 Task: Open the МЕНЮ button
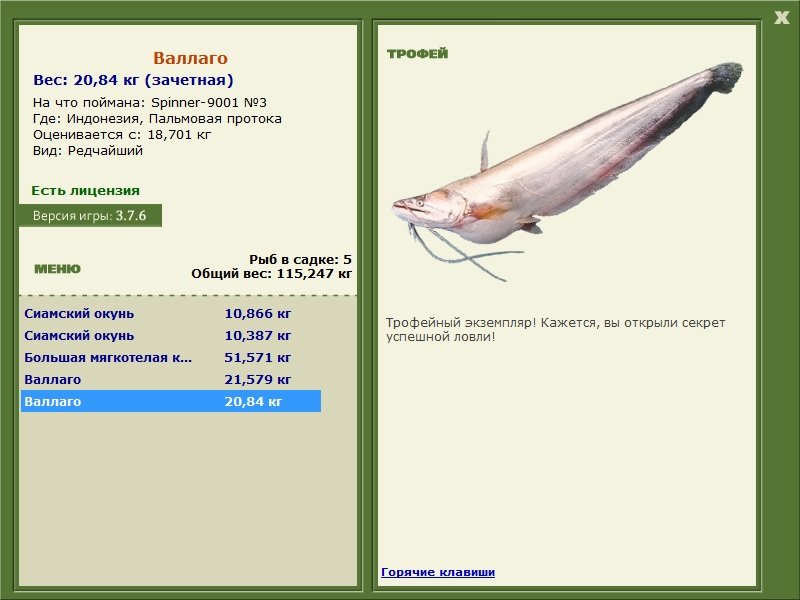point(57,269)
